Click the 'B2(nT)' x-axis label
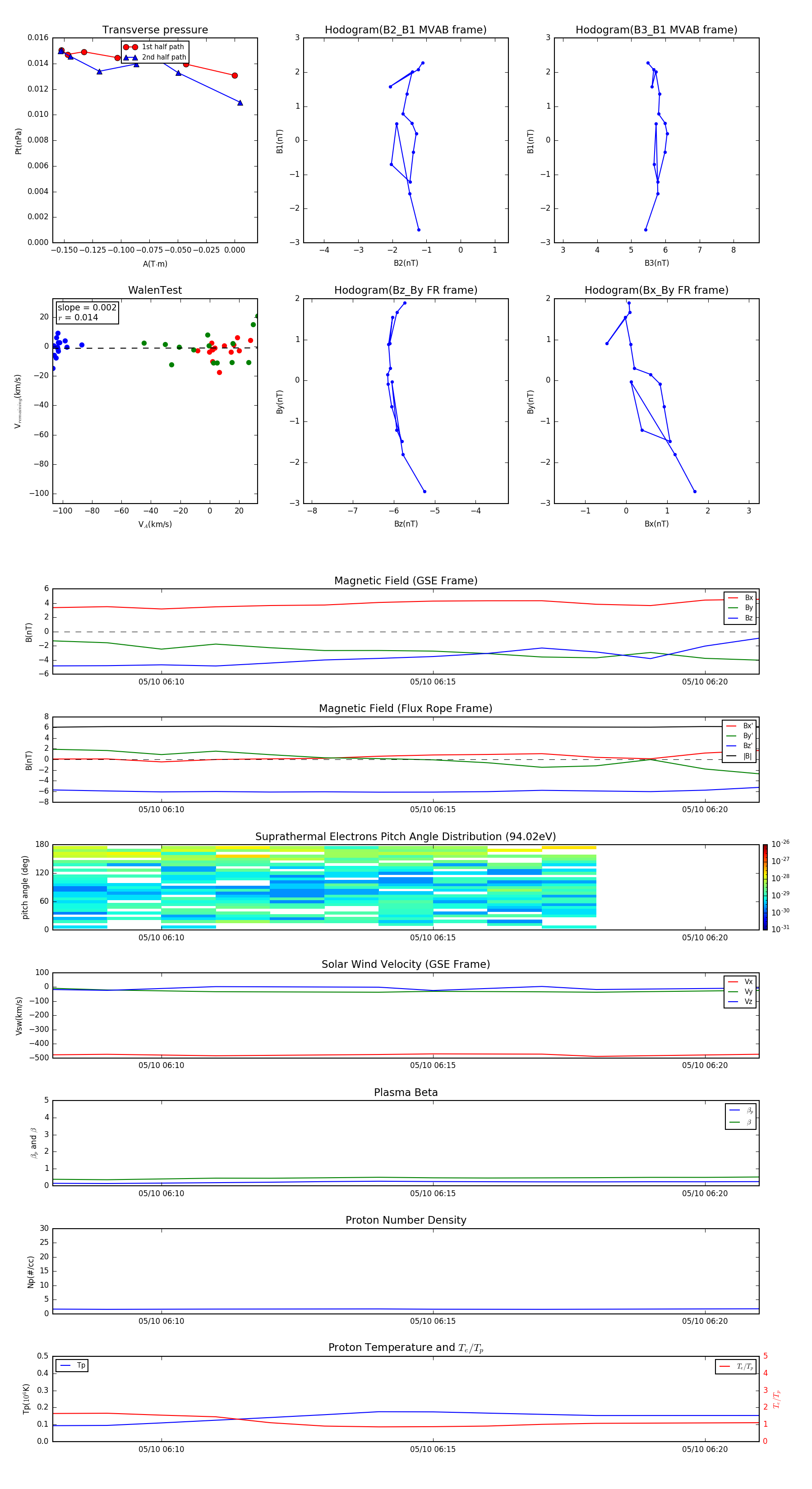 [406, 263]
